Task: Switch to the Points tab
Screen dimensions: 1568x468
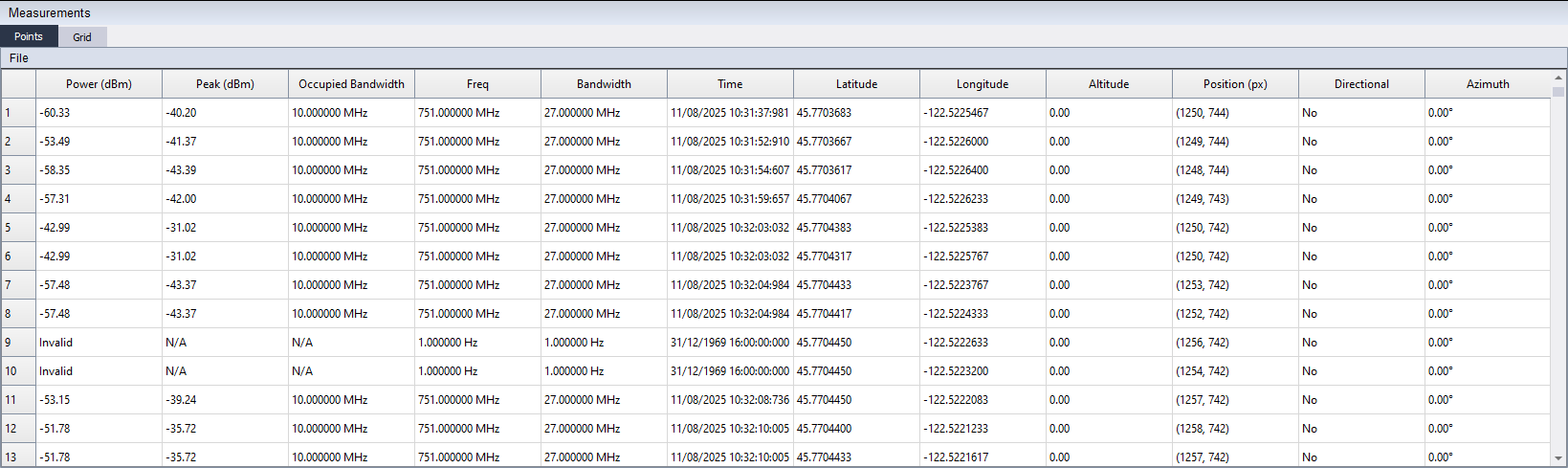Action: point(29,36)
